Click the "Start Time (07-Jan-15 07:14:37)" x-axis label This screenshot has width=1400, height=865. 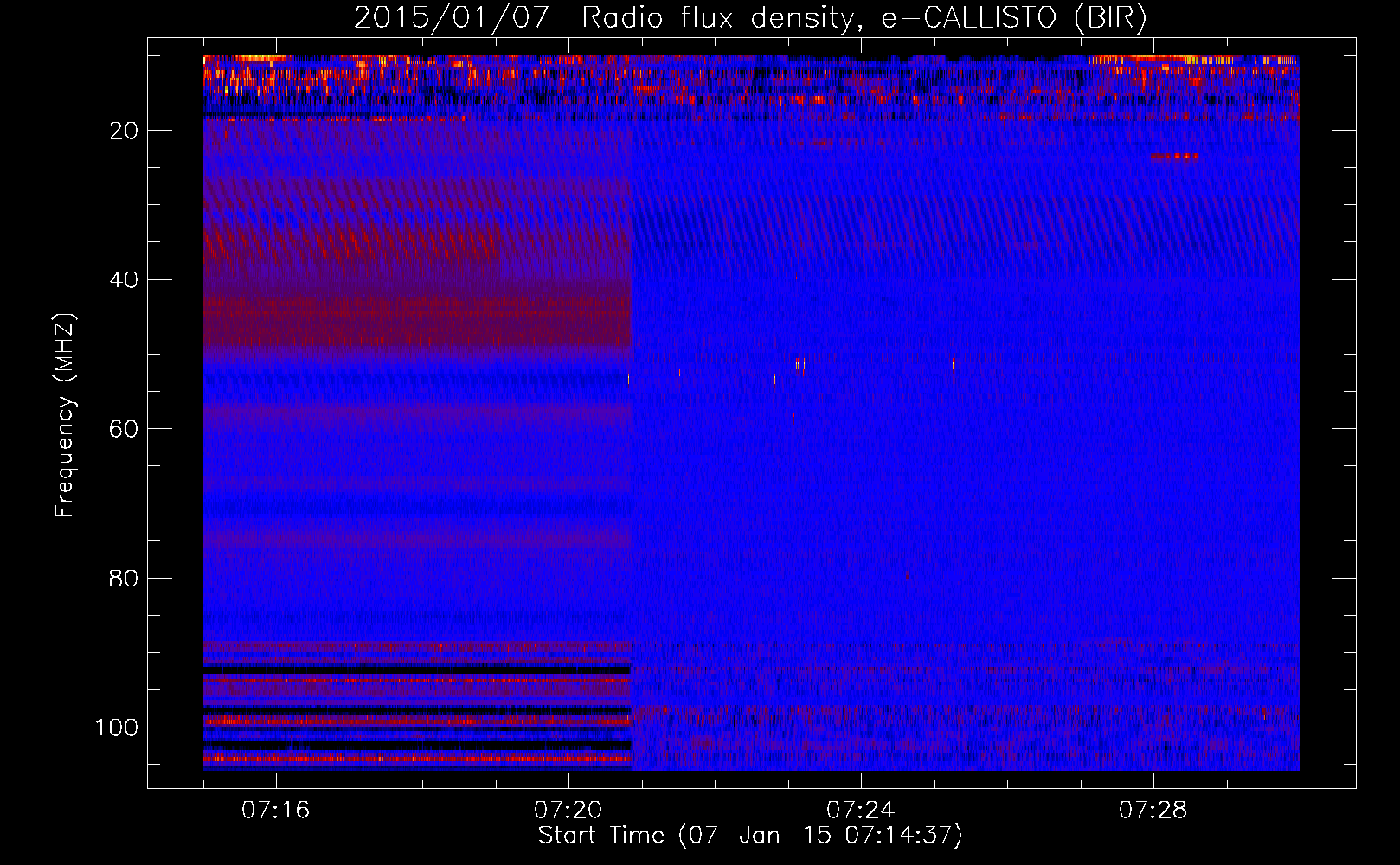coord(750,836)
